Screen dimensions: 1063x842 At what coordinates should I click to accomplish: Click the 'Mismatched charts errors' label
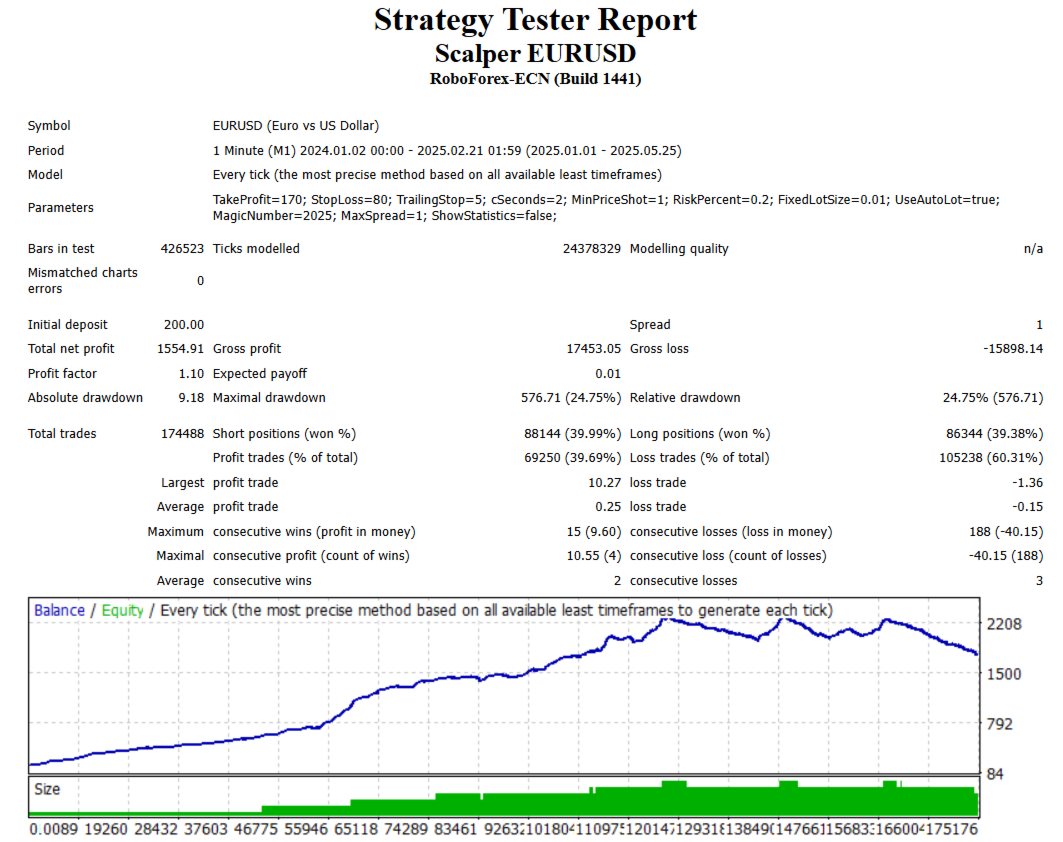pyautogui.click(x=83, y=281)
